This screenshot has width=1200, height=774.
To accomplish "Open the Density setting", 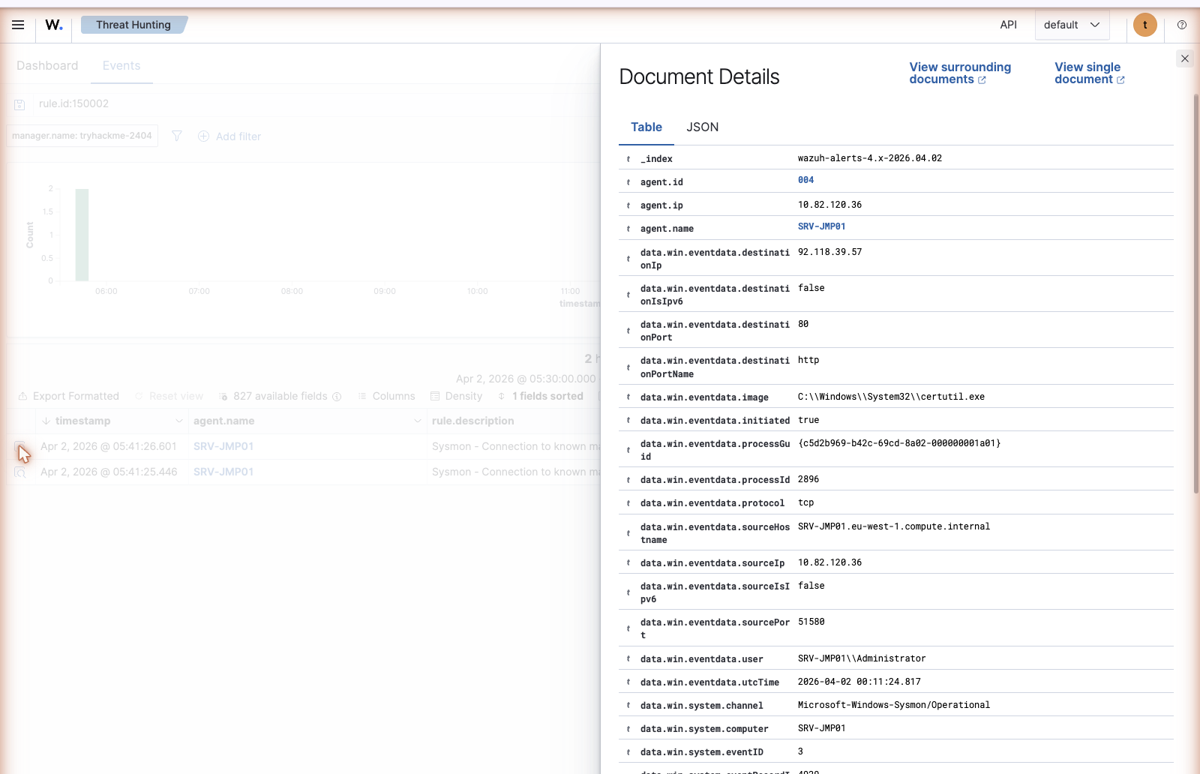I will click(456, 396).
